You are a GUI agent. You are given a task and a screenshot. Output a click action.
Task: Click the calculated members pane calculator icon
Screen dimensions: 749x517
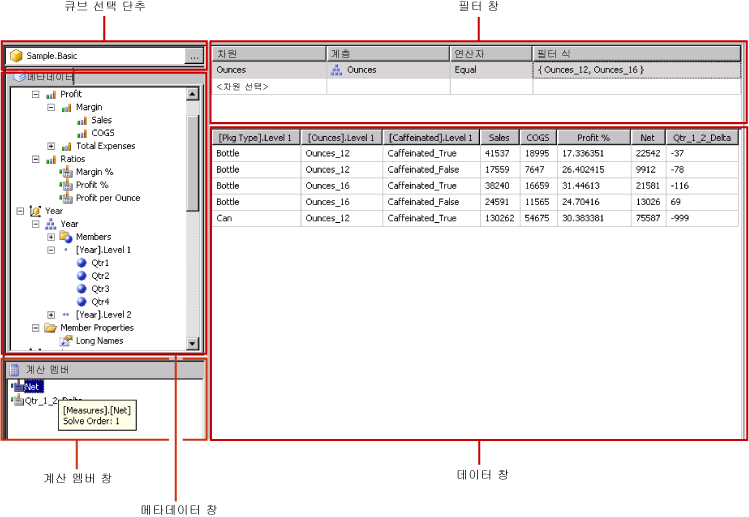pos(14,369)
